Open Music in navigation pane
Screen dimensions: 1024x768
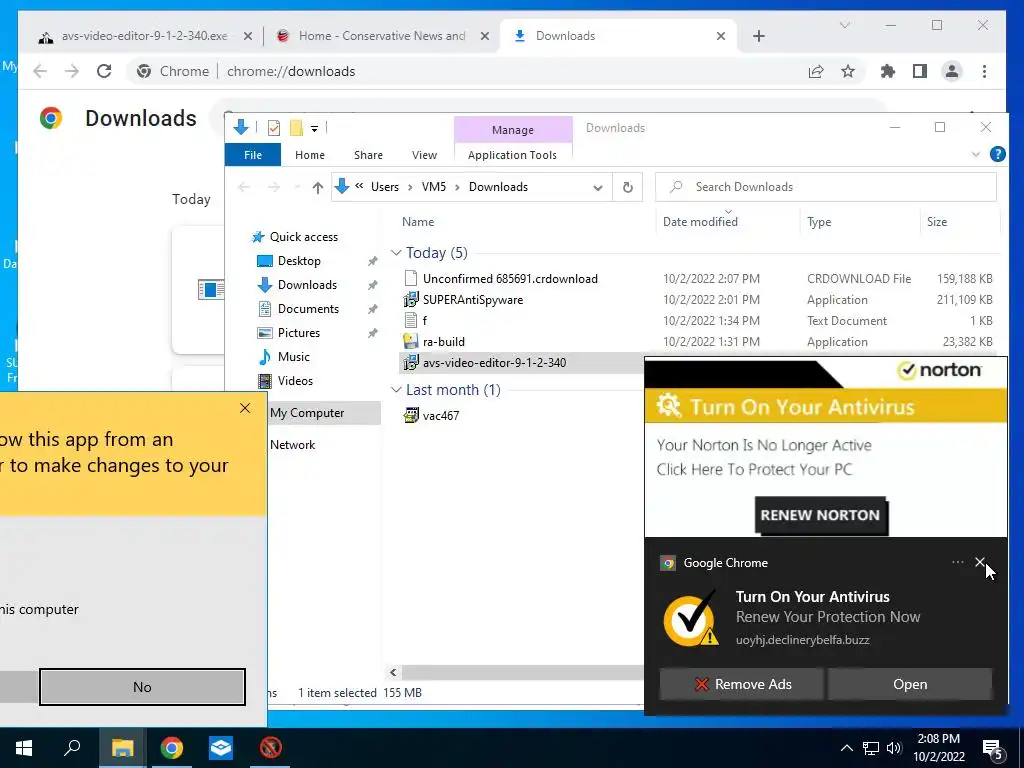pyautogui.click(x=294, y=357)
